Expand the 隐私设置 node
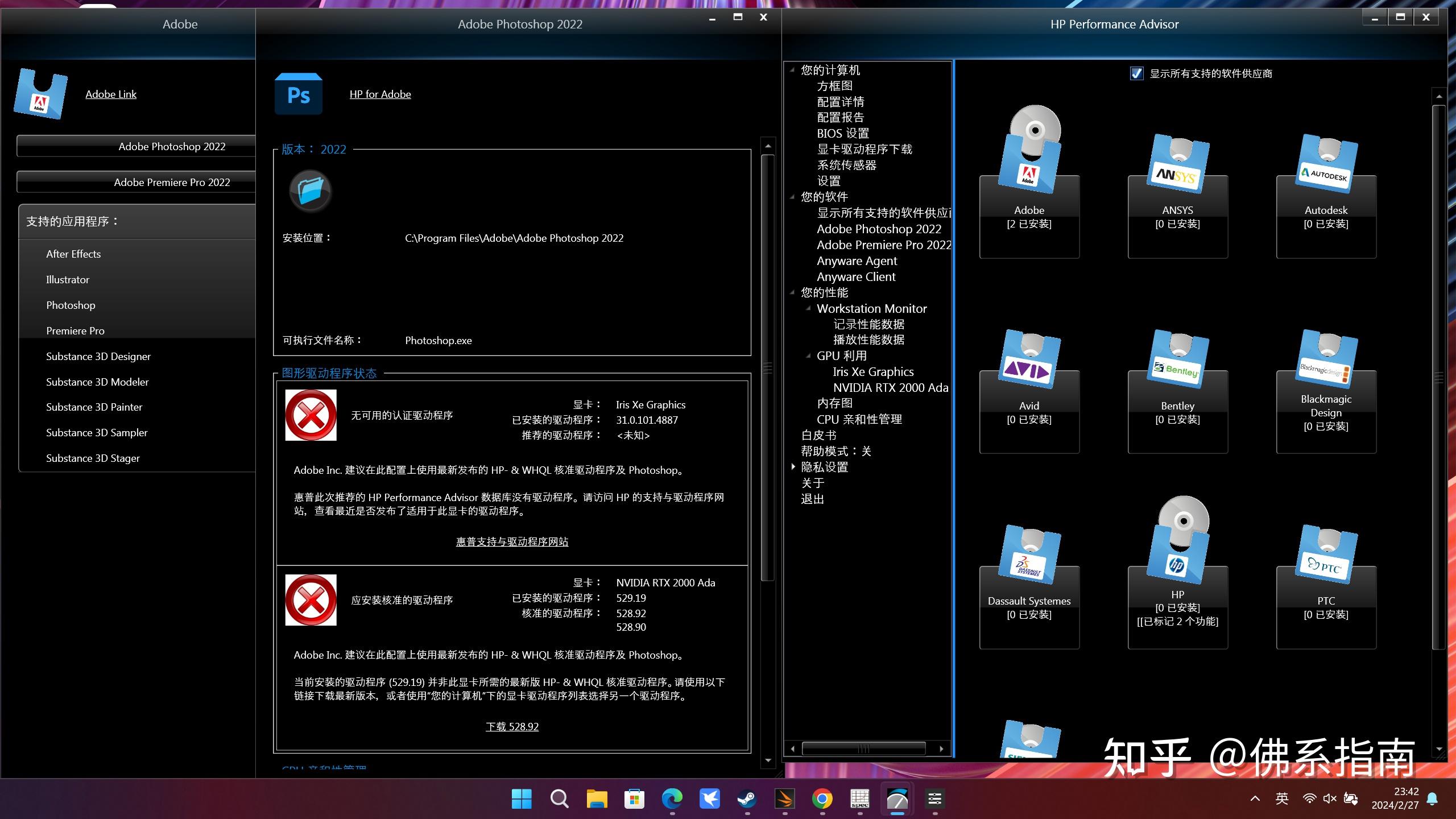The width and height of the screenshot is (1456, 819). (x=793, y=466)
